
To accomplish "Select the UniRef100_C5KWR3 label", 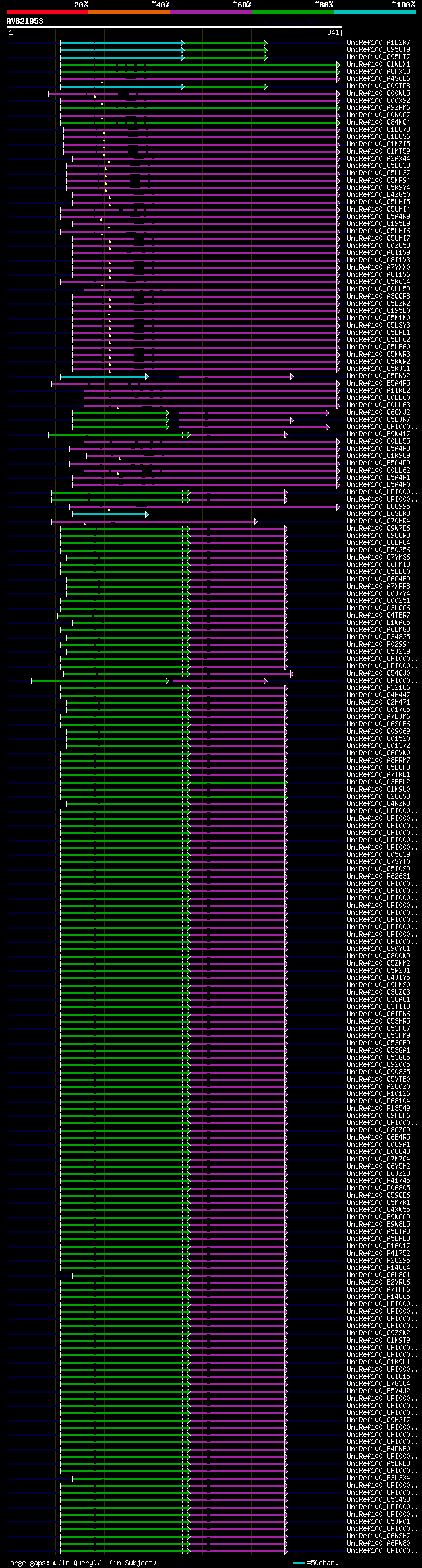I will coord(378,355).
